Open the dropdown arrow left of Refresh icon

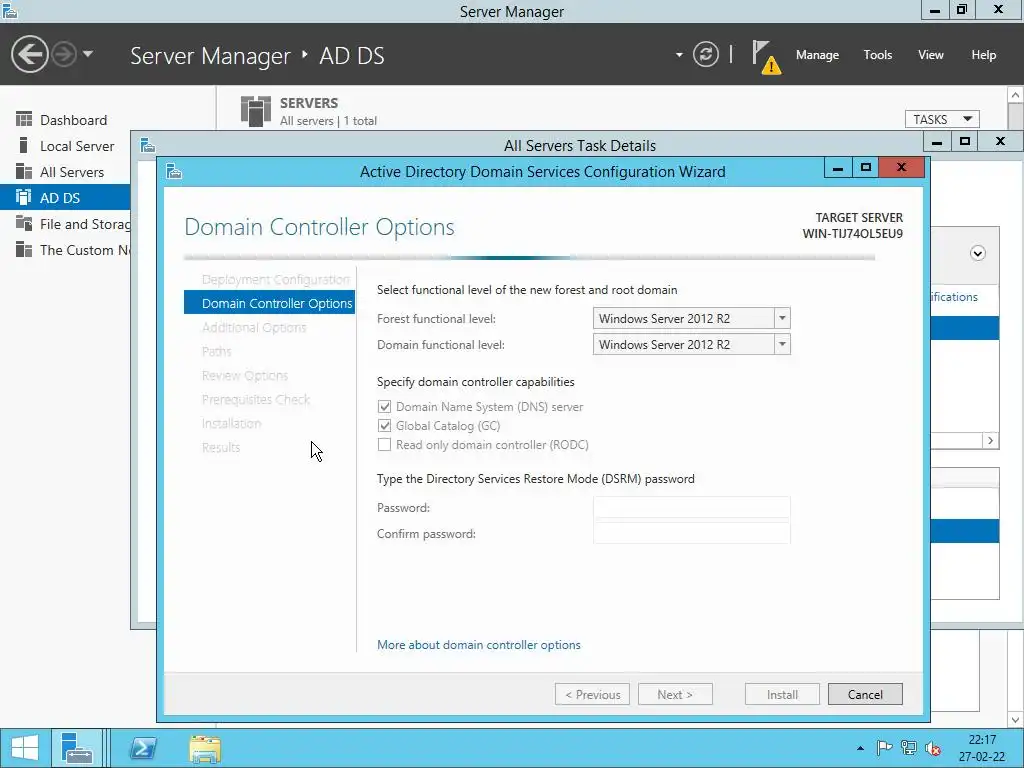coord(679,55)
